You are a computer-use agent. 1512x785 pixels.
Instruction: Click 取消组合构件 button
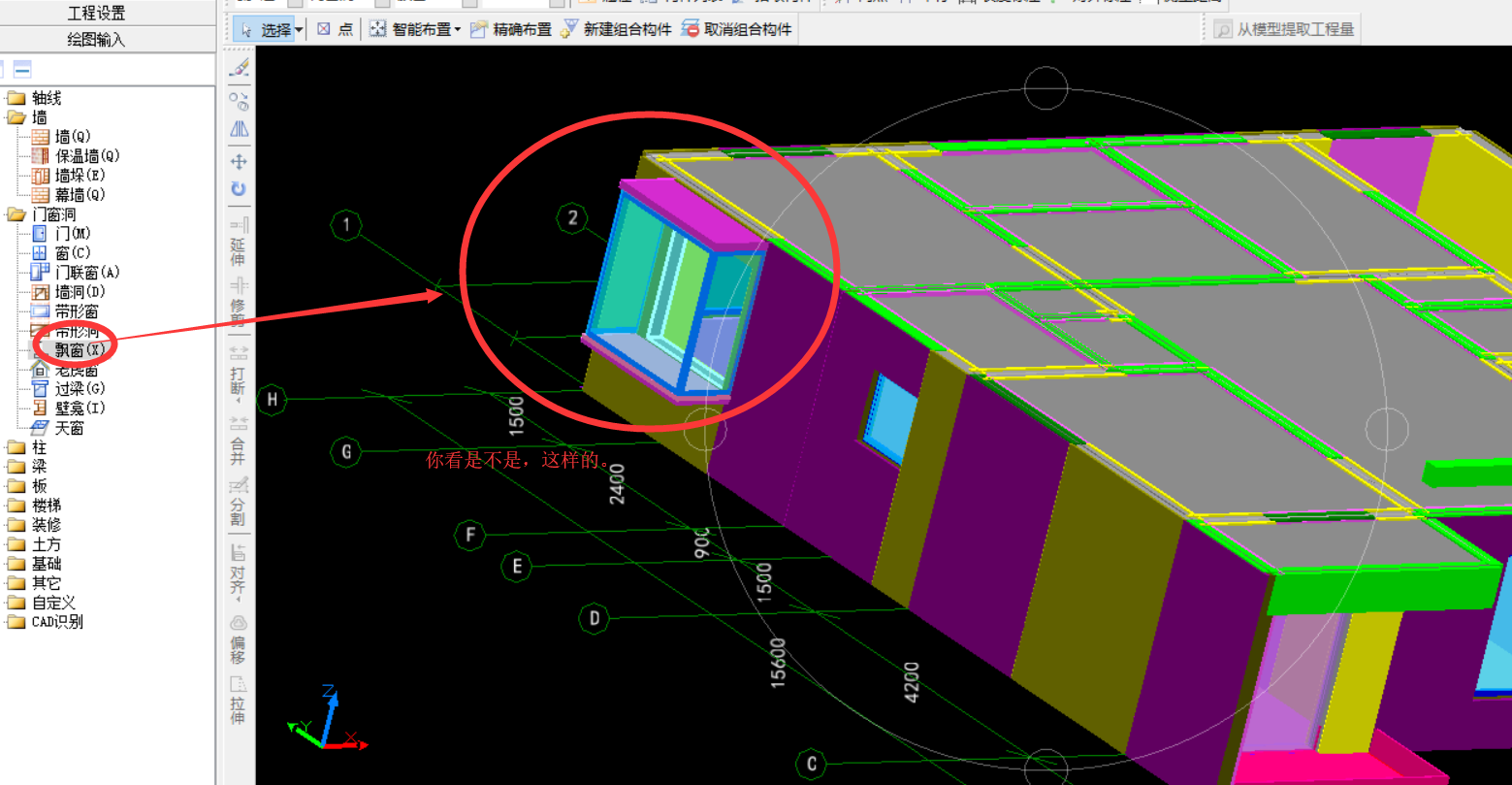[737, 29]
